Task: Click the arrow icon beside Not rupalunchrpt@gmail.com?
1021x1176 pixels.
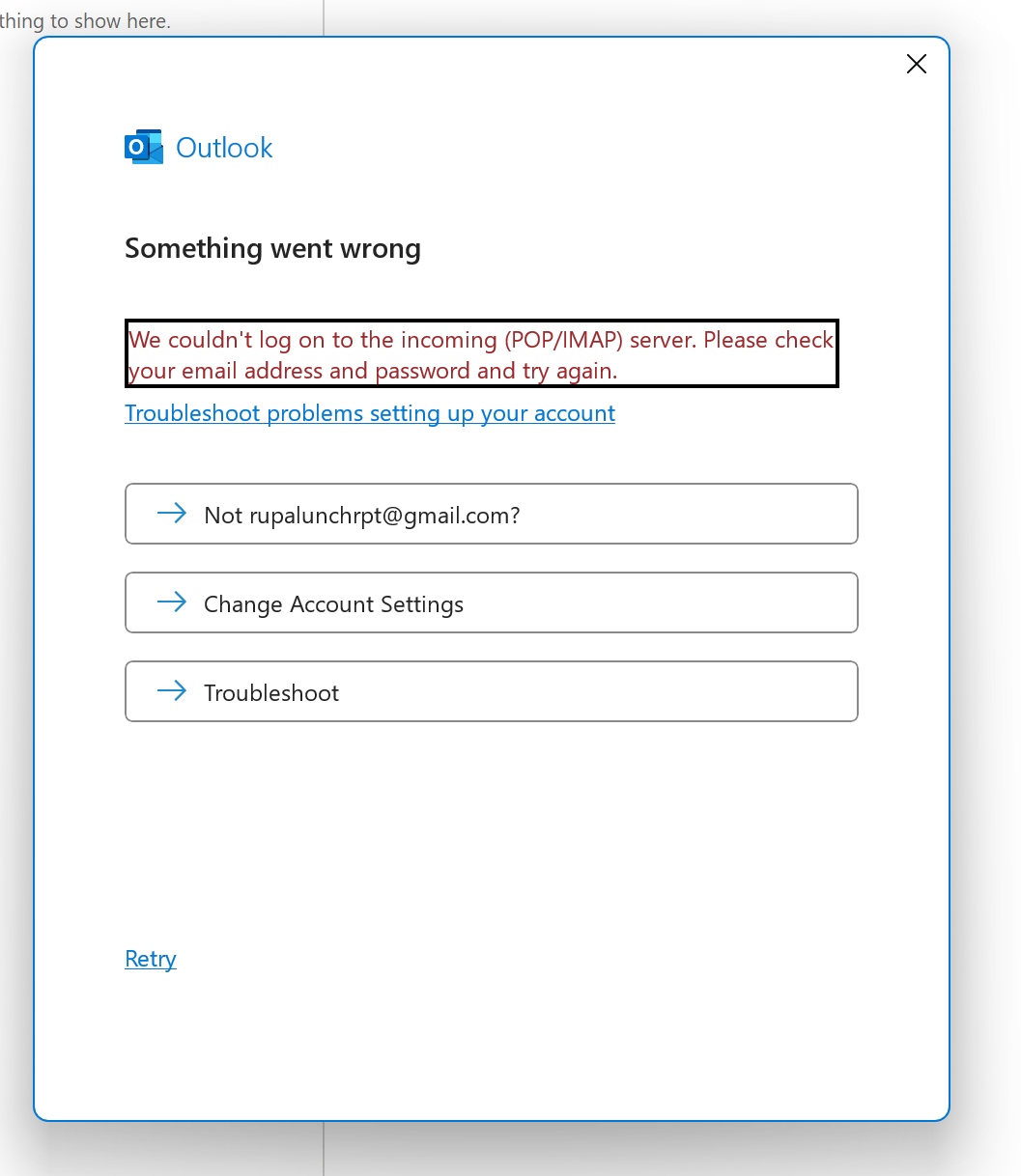Action: pyautogui.click(x=172, y=514)
